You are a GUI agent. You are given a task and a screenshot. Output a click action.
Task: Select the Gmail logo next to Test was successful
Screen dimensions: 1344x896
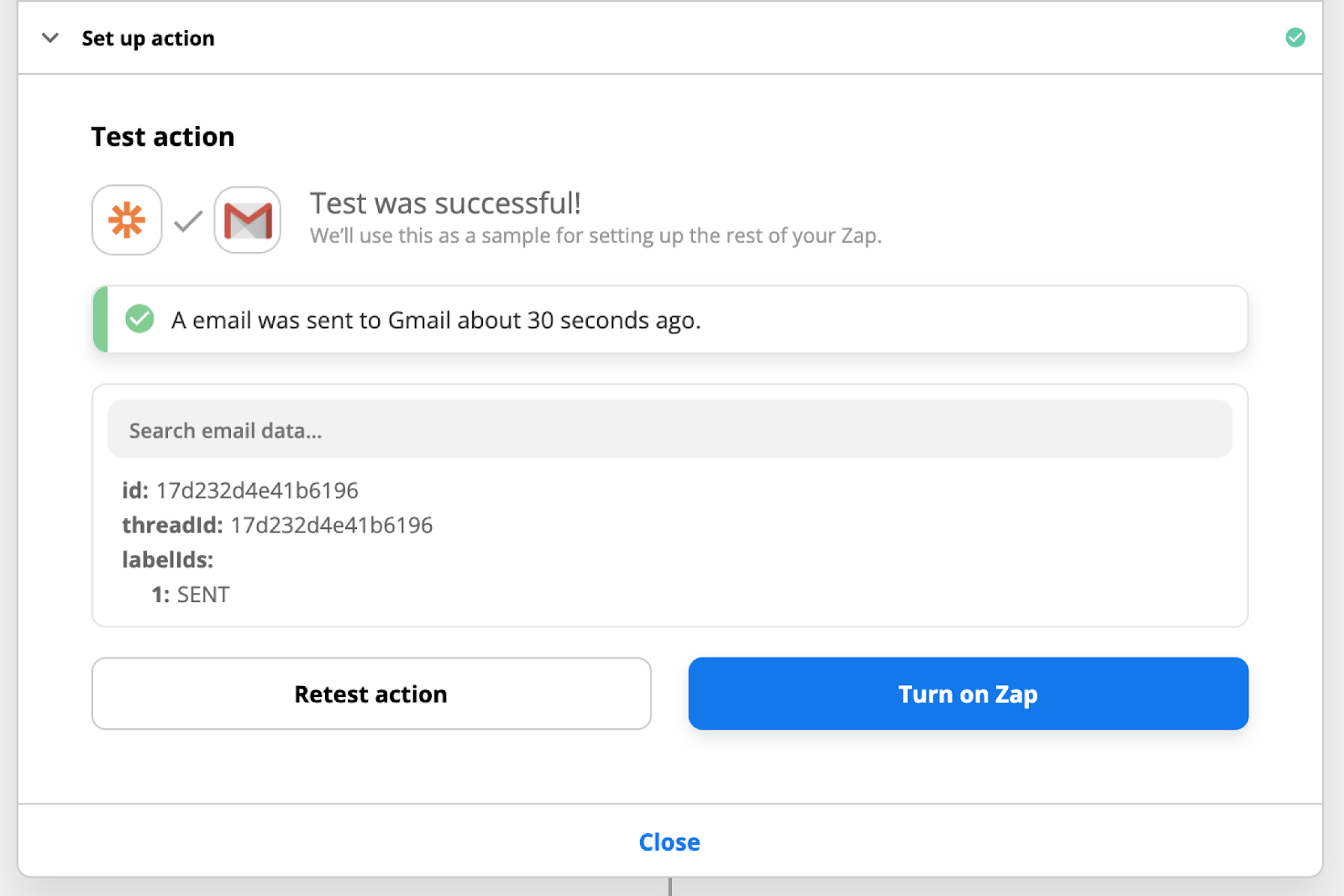coord(247,220)
